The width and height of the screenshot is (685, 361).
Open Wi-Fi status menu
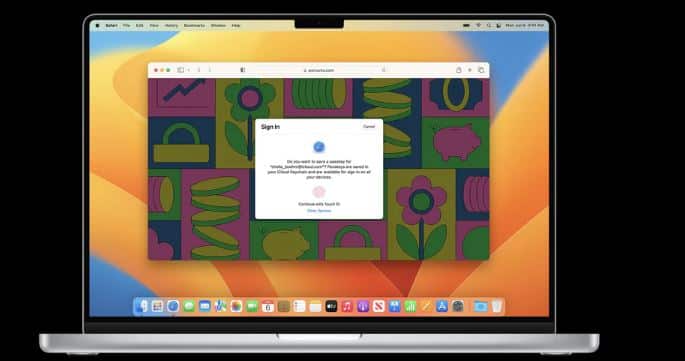478,26
